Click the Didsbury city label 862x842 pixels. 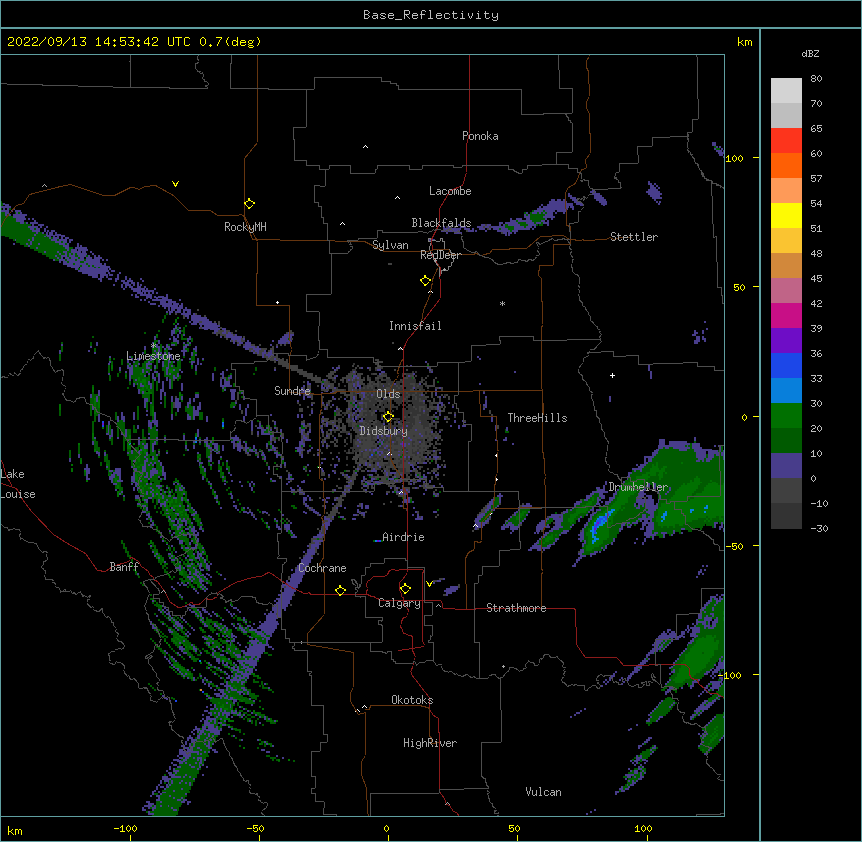(384, 431)
